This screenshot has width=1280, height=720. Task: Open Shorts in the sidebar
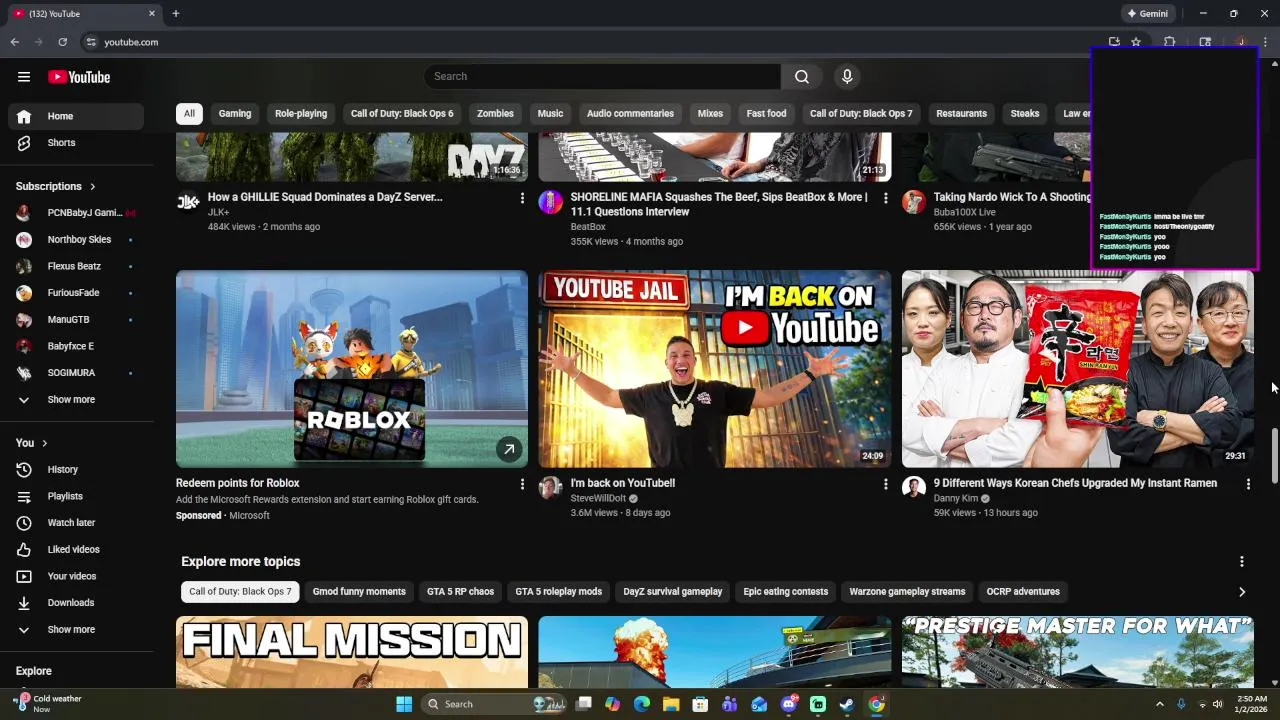[x=76, y=143]
